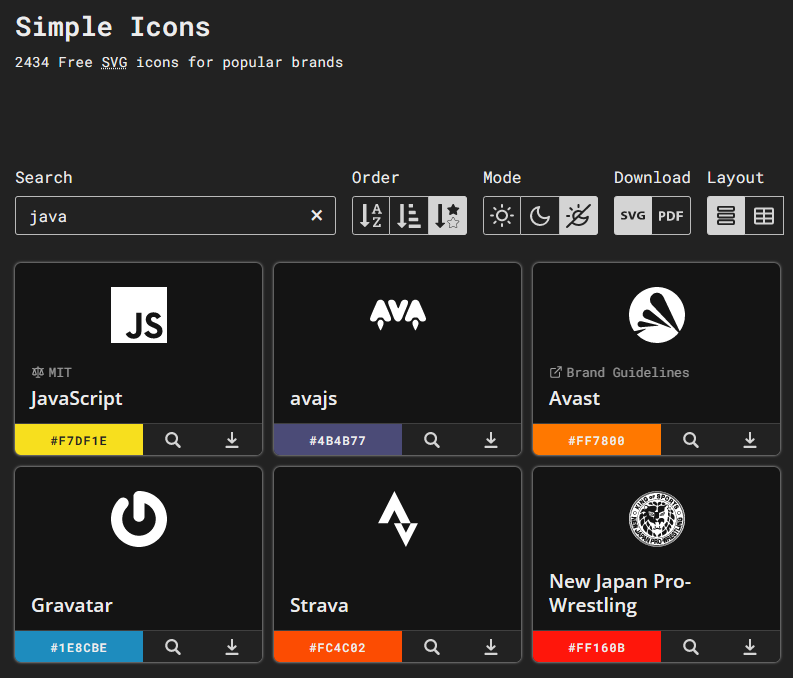Download the New Japan Pro-Wrestling icon

750,647
